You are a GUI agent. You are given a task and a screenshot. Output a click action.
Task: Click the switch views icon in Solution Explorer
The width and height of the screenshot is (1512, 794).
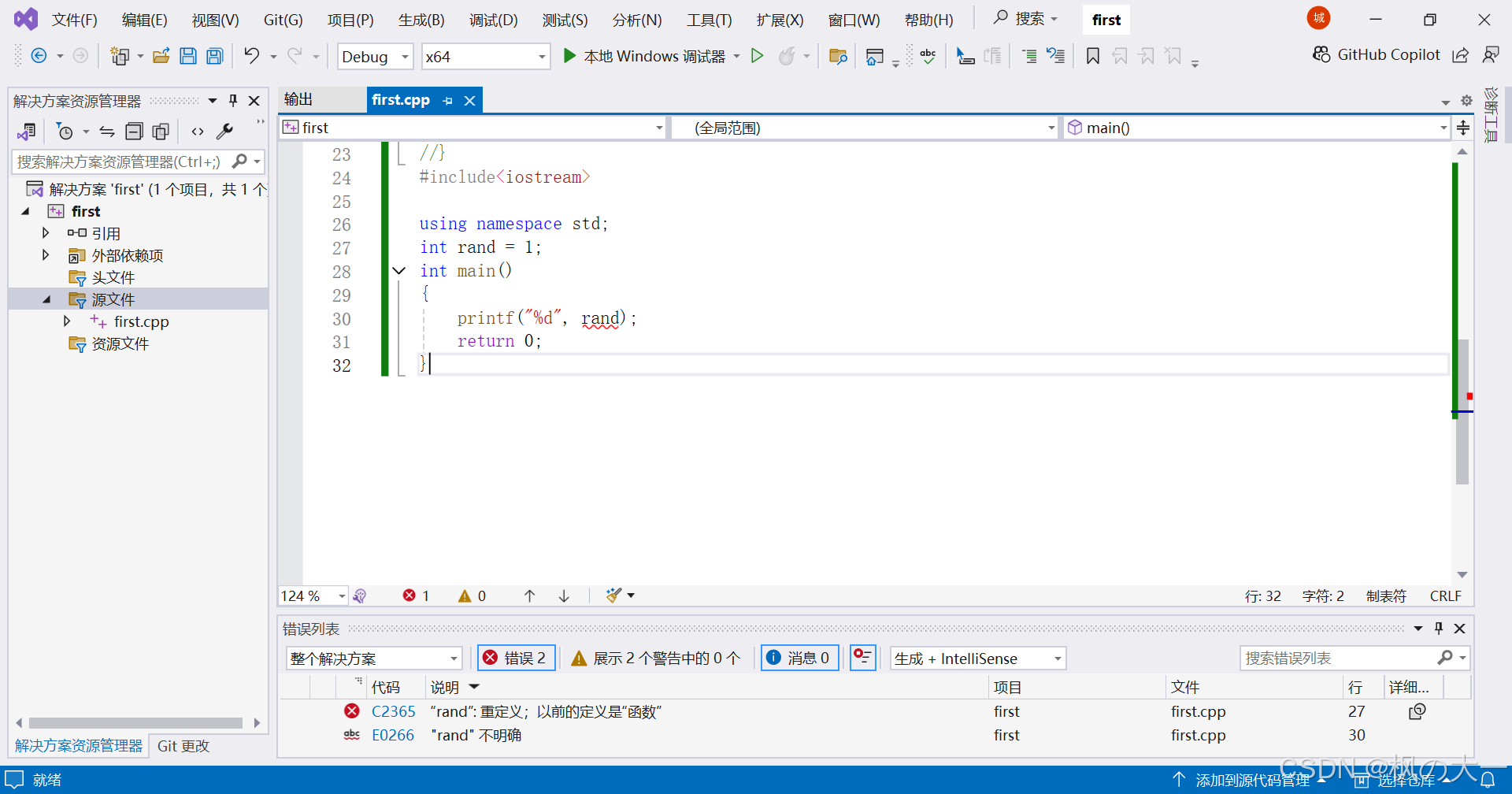[x=27, y=132]
